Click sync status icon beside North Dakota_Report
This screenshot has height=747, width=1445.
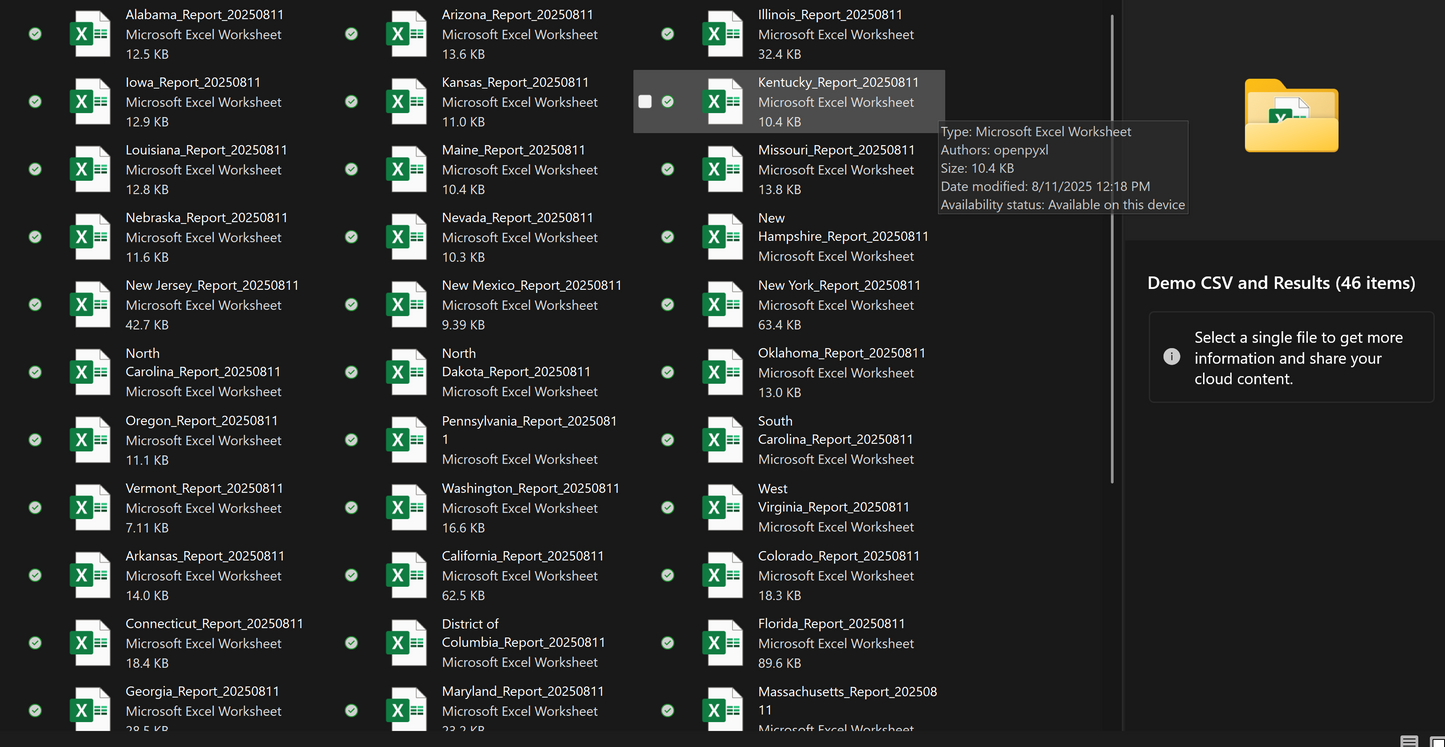351,372
